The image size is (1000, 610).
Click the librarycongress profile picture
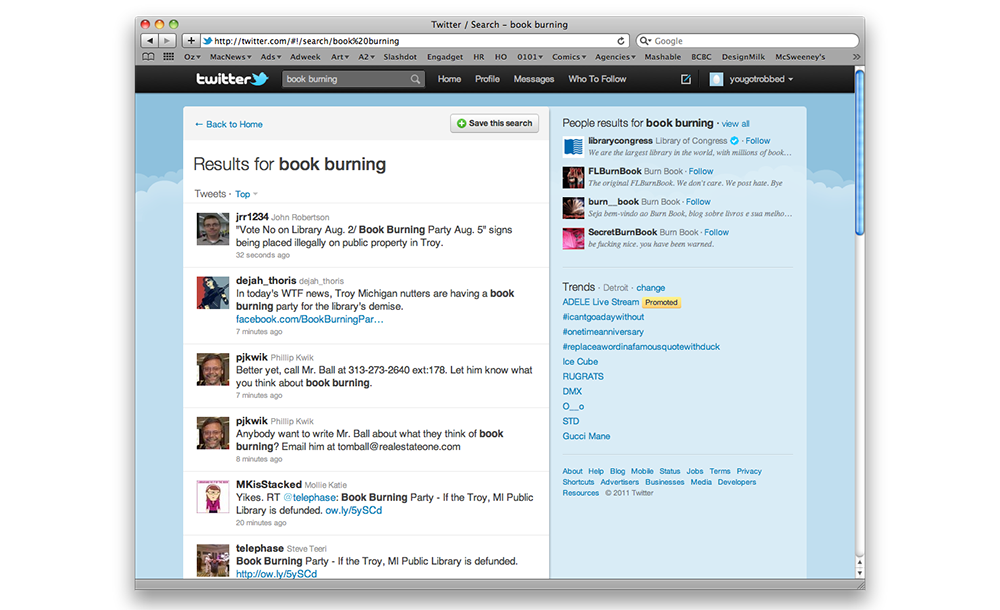tap(573, 147)
